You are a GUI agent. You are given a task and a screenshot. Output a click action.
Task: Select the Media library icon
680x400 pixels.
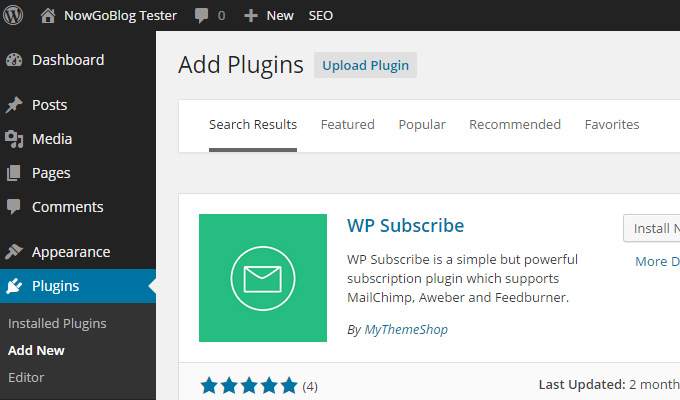pyautogui.click(x=14, y=139)
